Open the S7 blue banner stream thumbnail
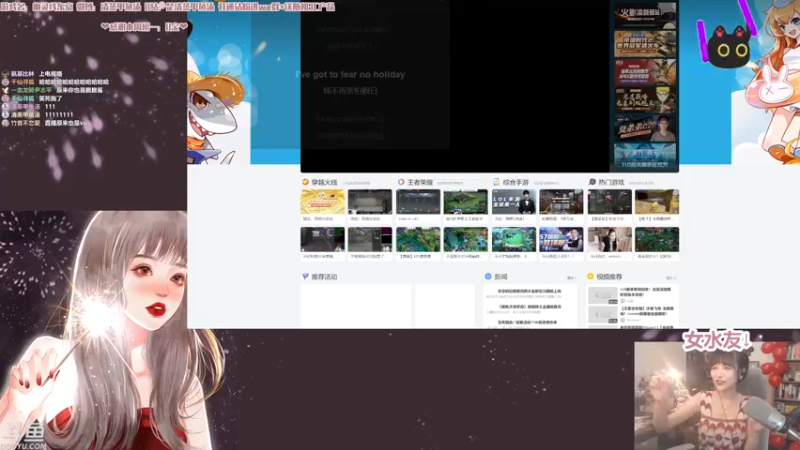Image resolution: width=800 pixels, height=450 pixels. pos(561,239)
